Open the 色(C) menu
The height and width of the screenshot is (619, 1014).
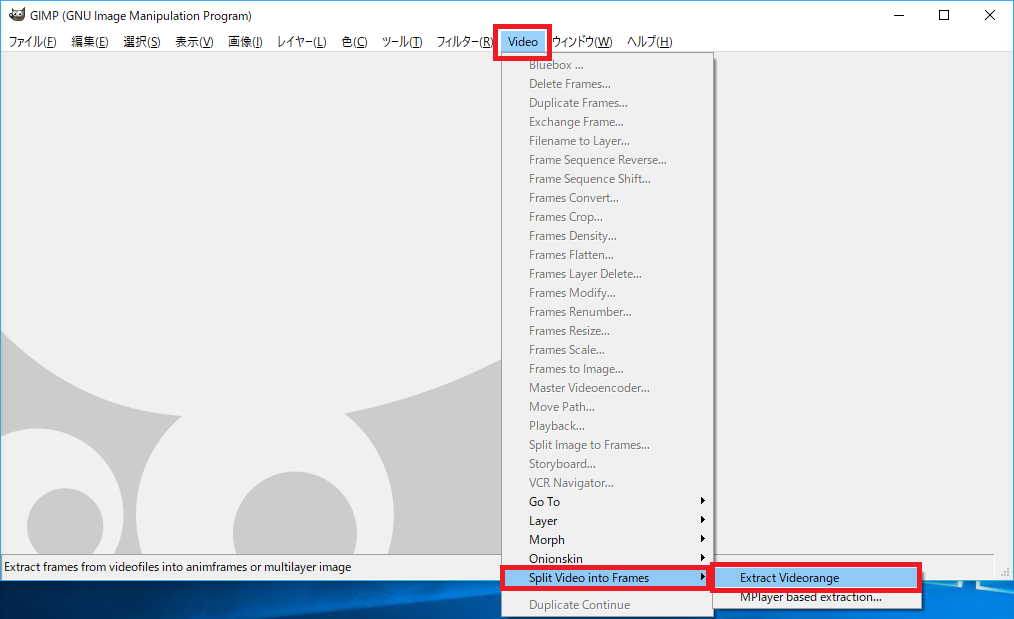354,42
